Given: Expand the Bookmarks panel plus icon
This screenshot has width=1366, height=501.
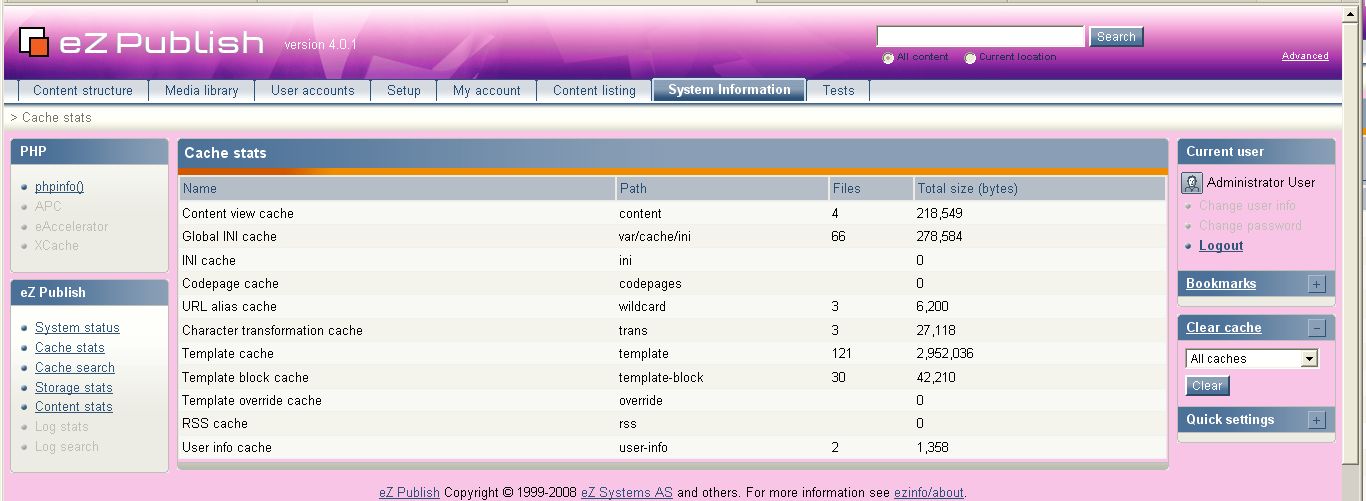Looking at the screenshot, I should 1316,284.
